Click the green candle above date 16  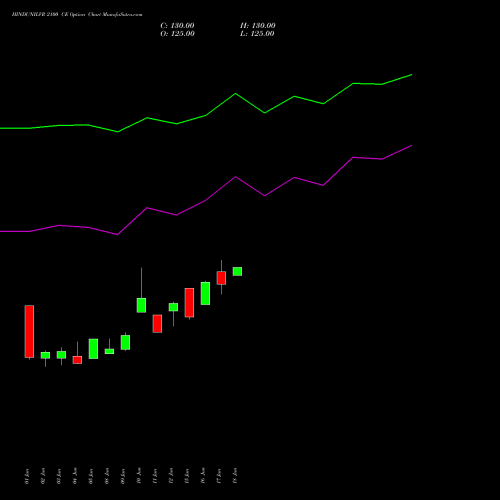[205, 293]
